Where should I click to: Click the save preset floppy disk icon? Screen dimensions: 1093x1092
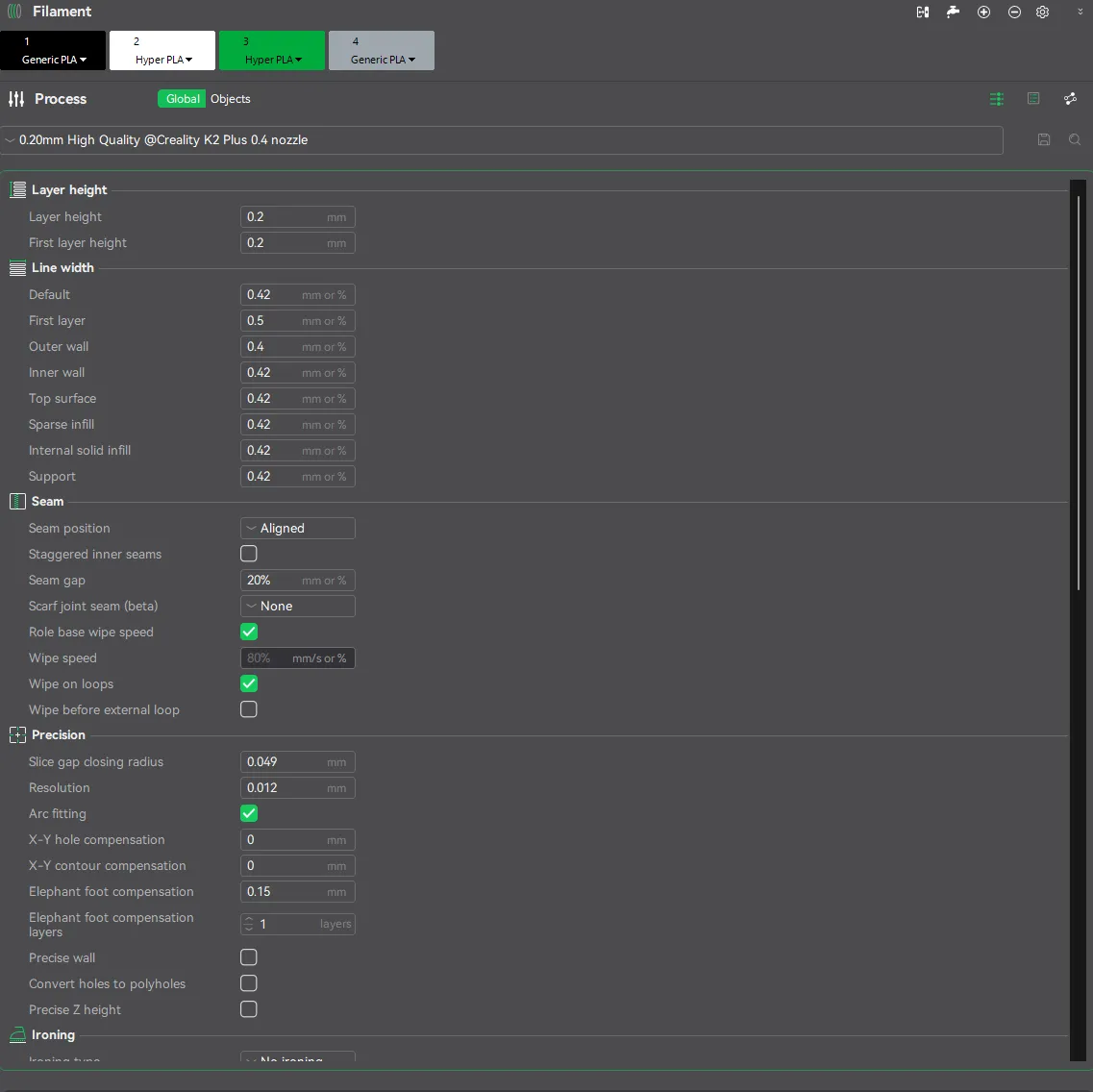1044,139
